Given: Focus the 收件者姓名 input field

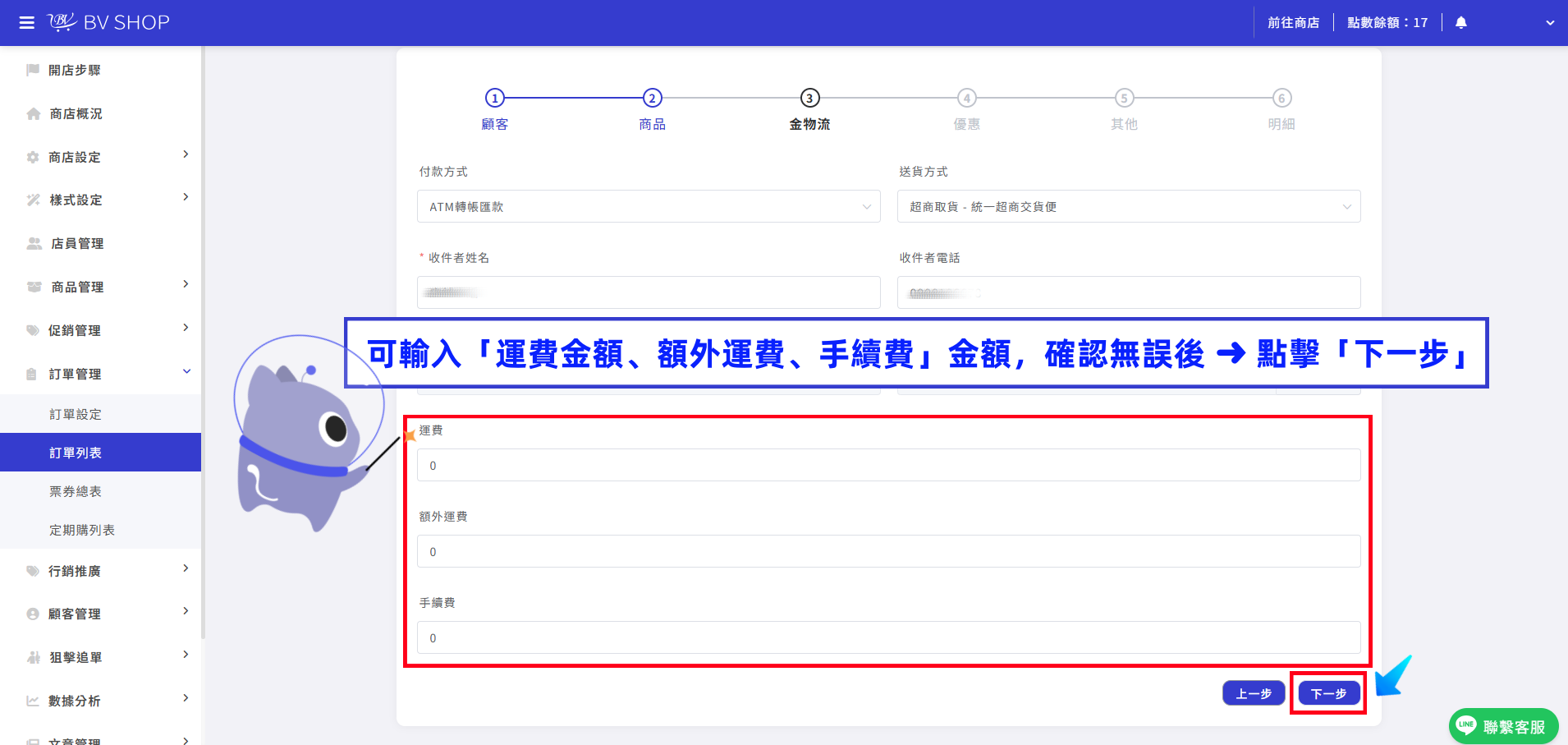Looking at the screenshot, I should click(x=649, y=292).
